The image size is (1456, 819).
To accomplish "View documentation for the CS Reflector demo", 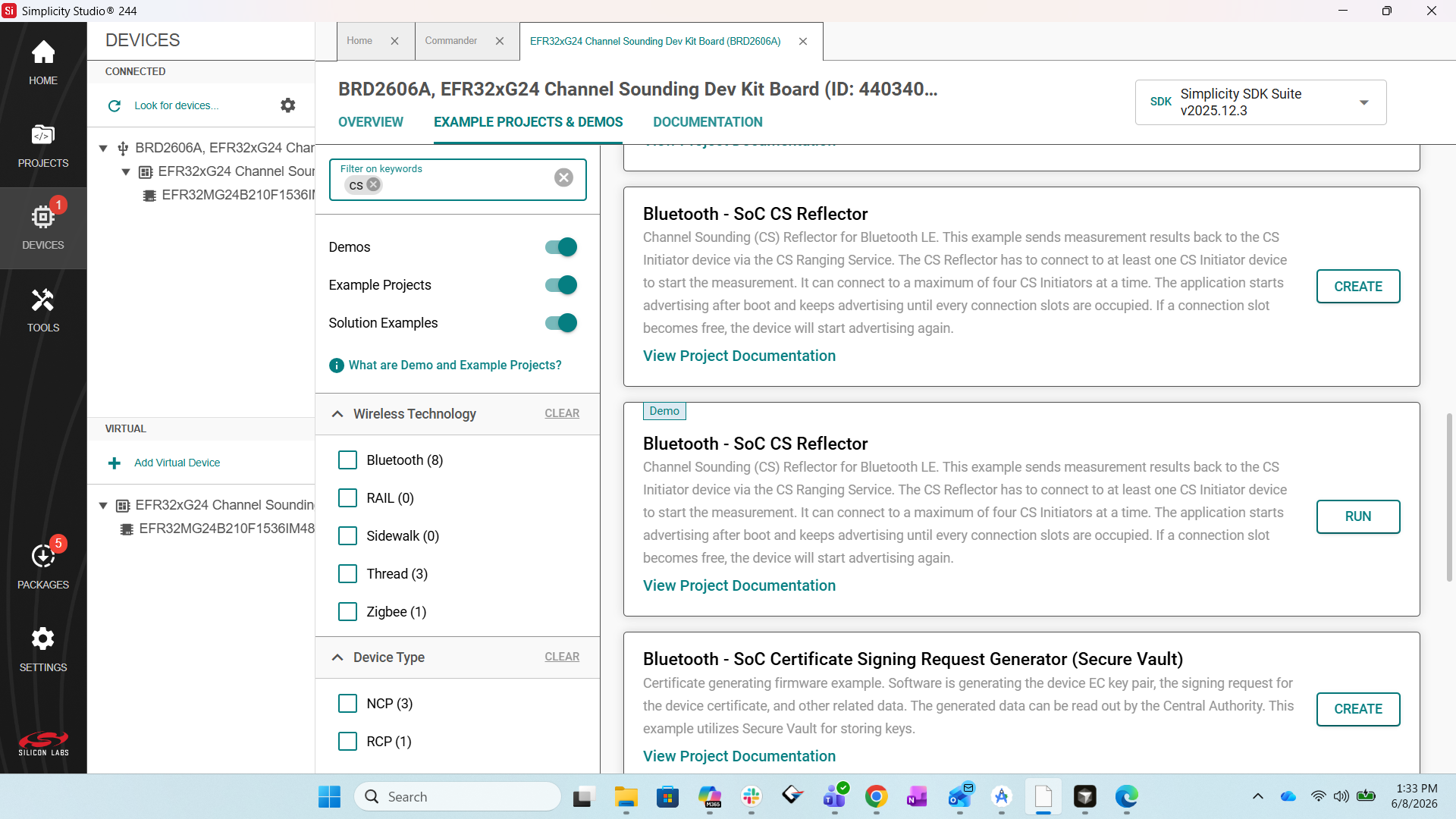I will (x=739, y=586).
